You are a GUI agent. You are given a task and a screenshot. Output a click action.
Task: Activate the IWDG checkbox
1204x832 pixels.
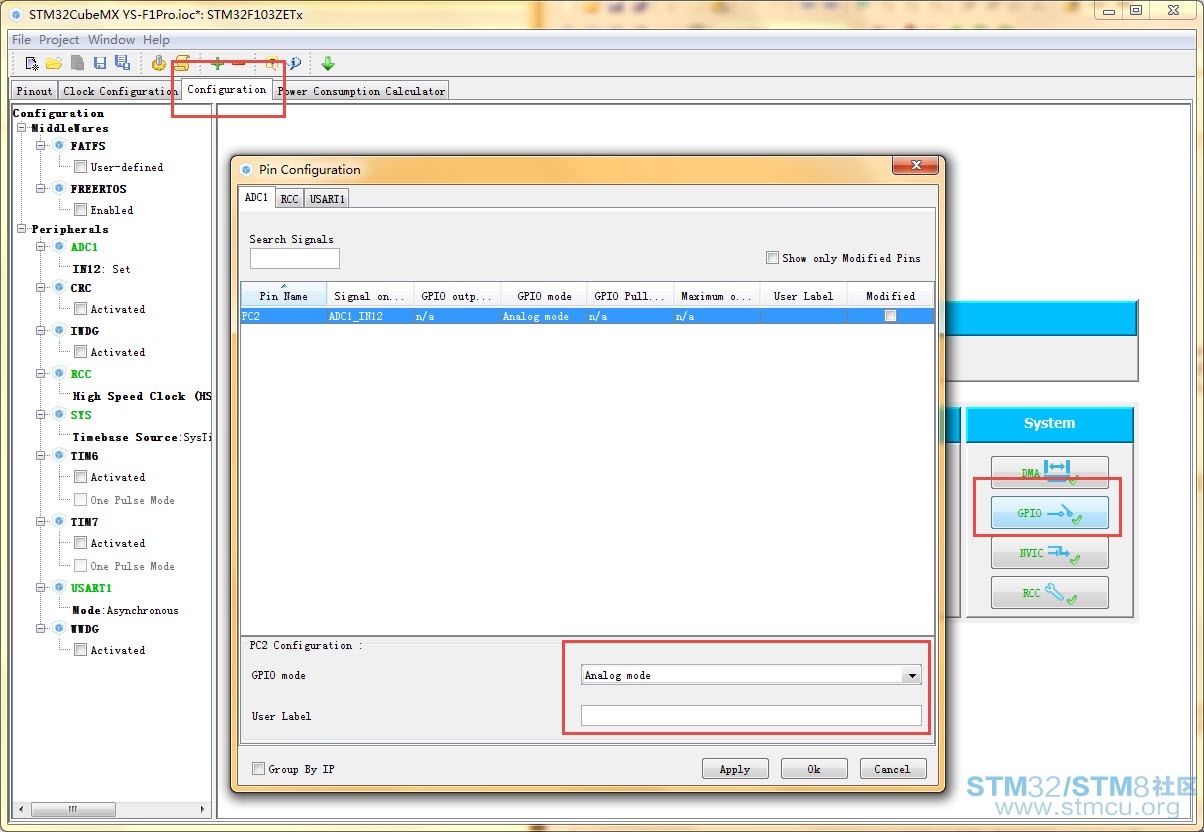click(x=80, y=352)
